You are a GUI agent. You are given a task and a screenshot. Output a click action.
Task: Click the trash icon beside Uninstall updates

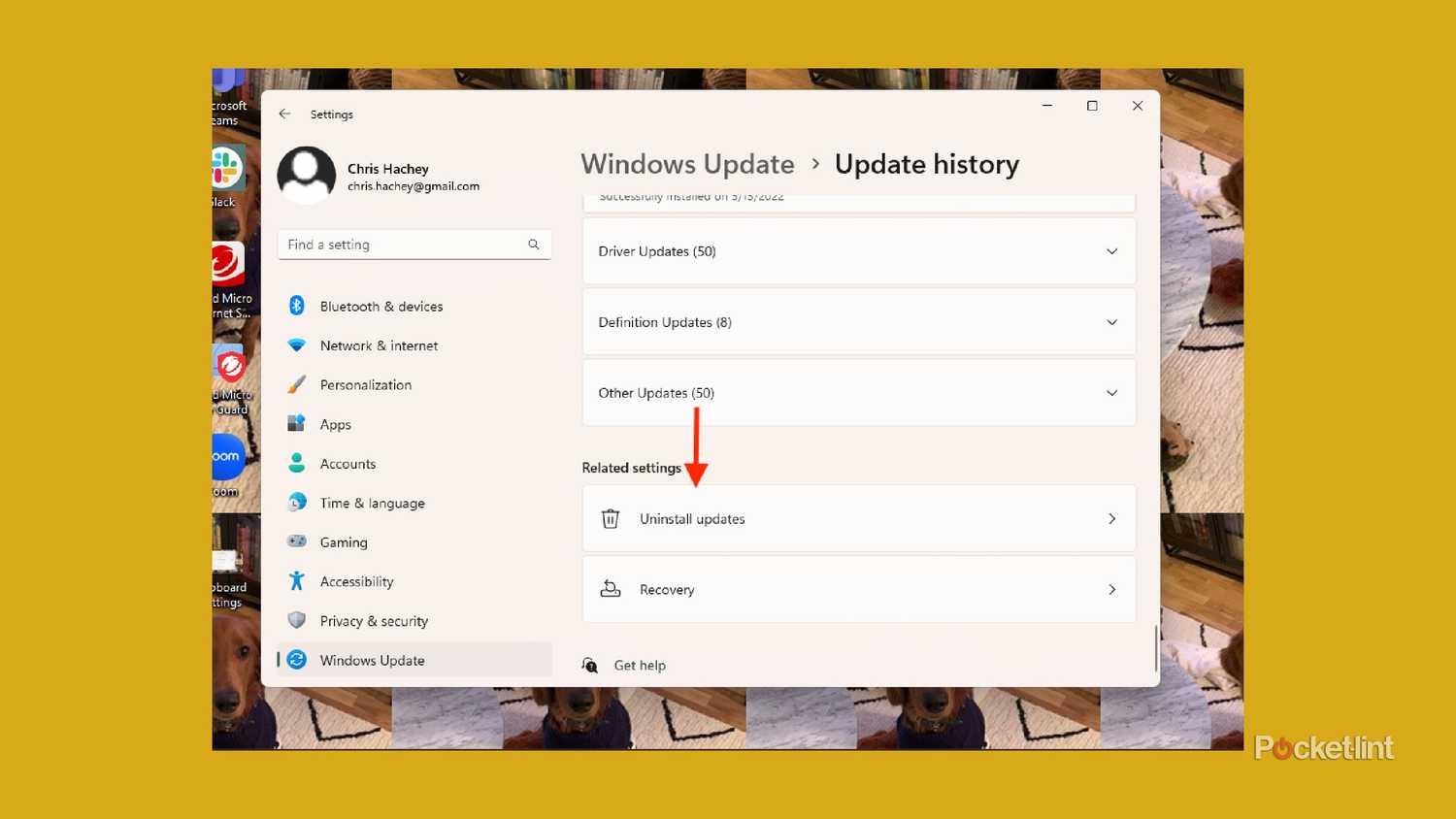[x=611, y=518]
